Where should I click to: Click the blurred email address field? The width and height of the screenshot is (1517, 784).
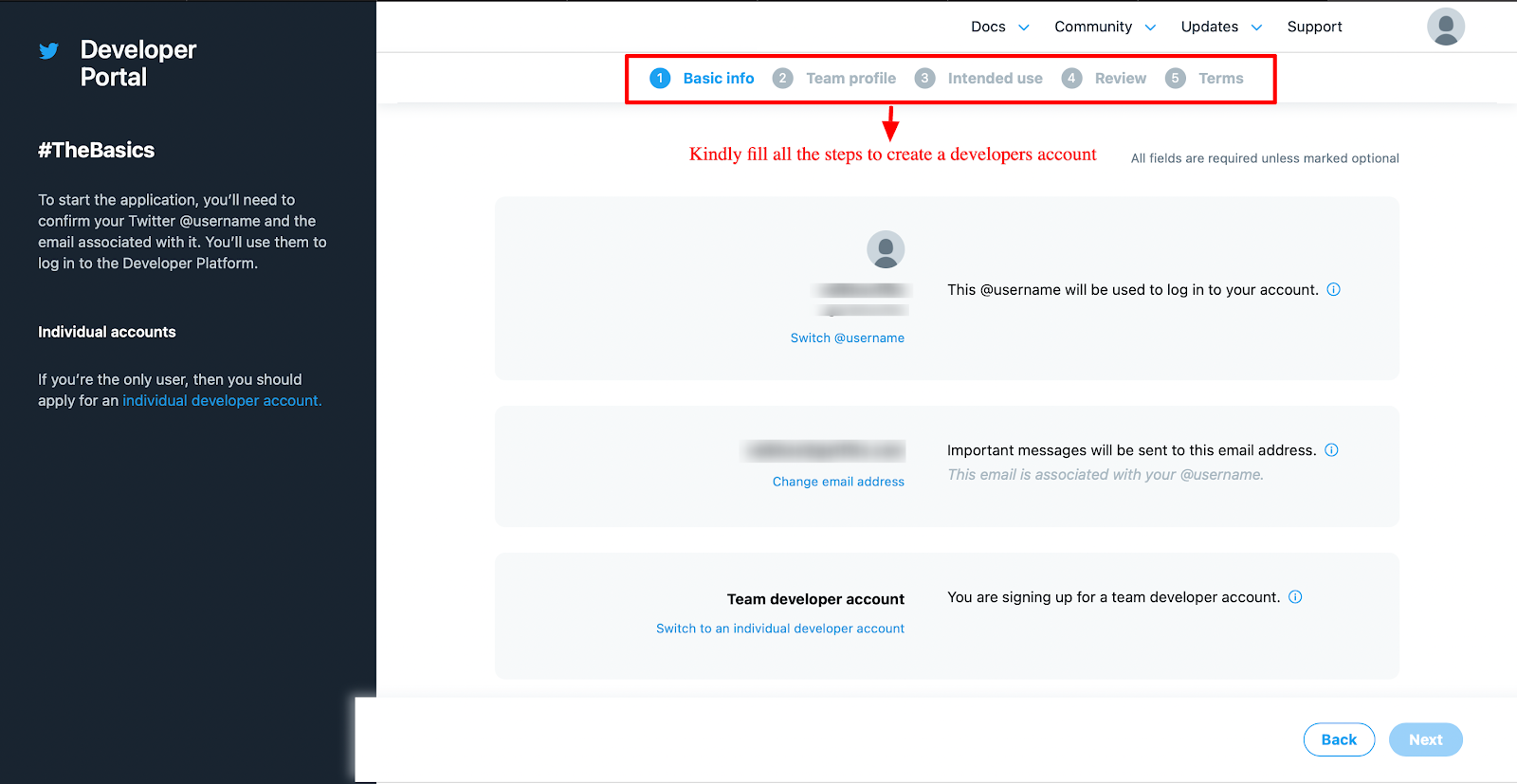(824, 451)
